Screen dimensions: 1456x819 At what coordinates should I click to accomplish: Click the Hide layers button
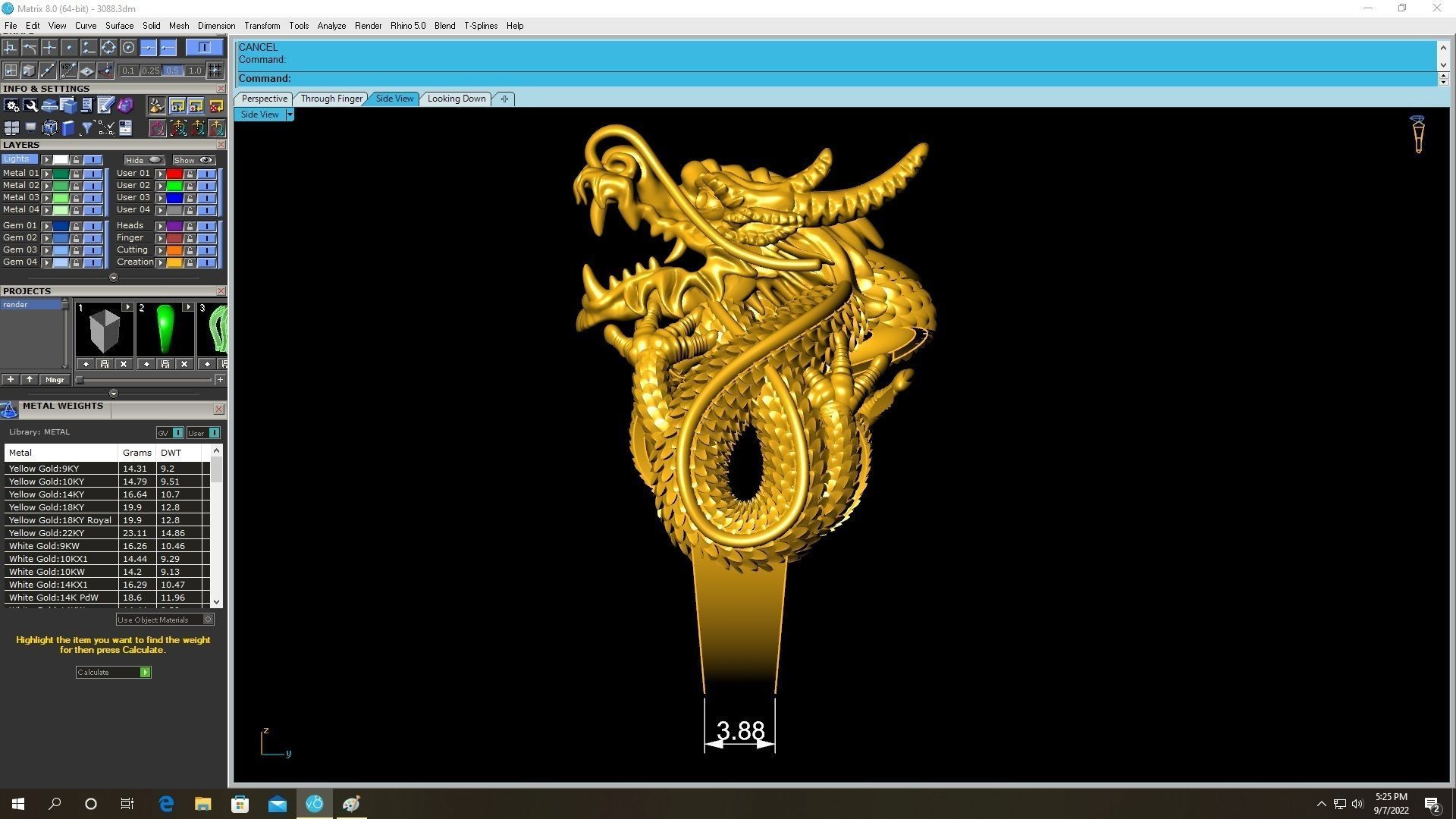(143, 160)
